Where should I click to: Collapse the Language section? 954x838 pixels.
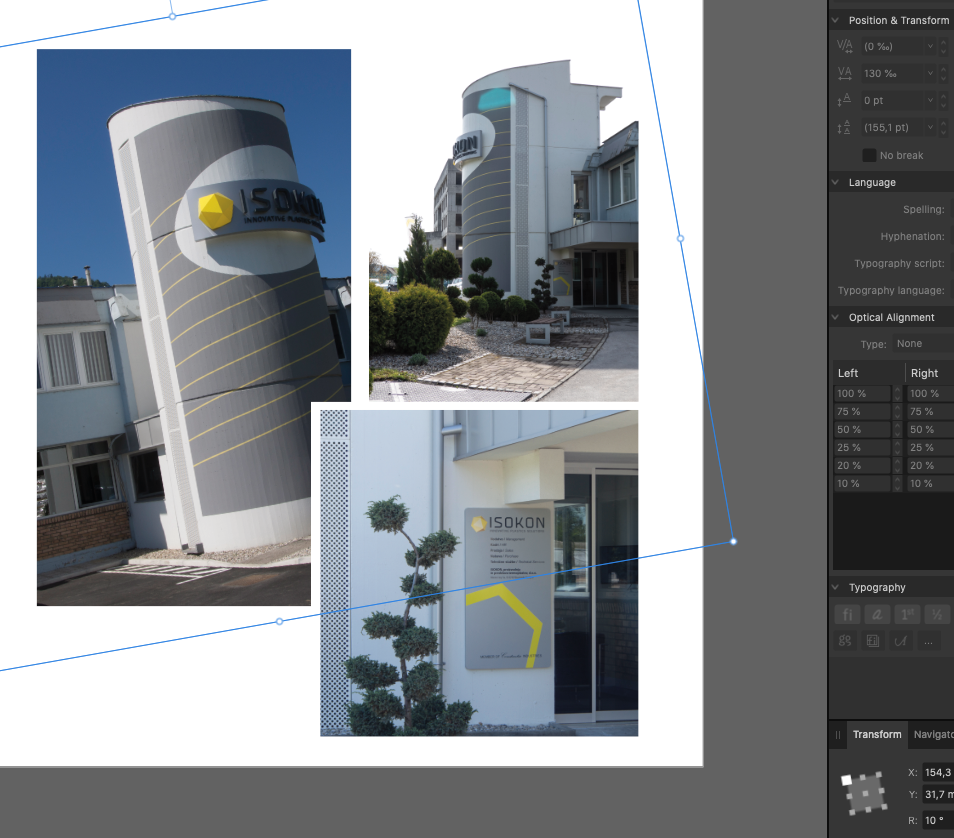(x=835, y=182)
